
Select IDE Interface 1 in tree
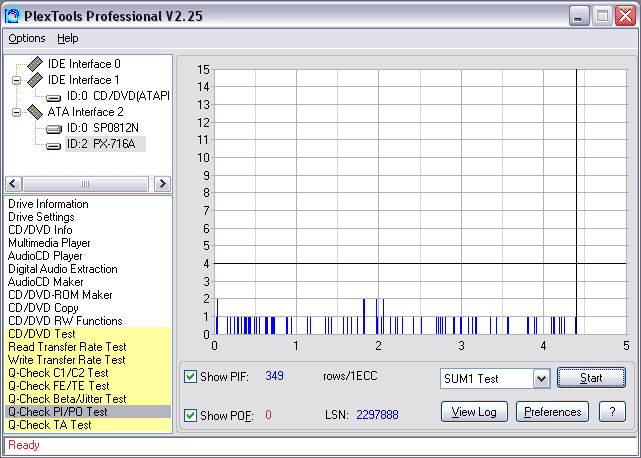83,80
